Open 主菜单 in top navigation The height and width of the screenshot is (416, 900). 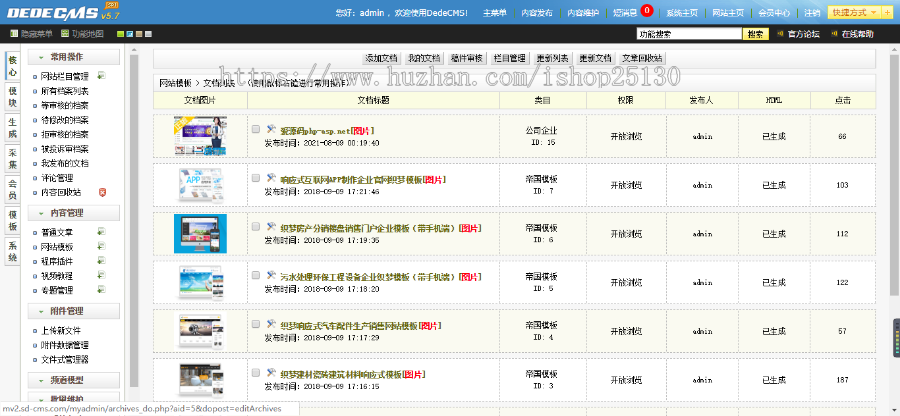(x=495, y=13)
